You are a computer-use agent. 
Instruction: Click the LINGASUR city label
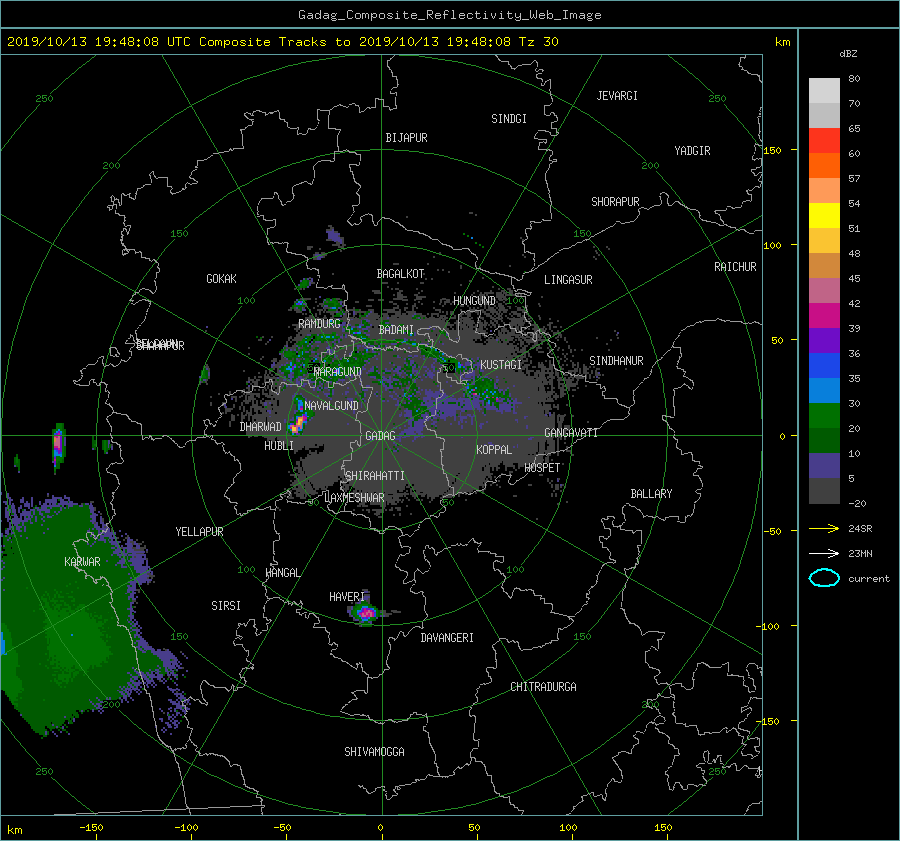tap(568, 280)
